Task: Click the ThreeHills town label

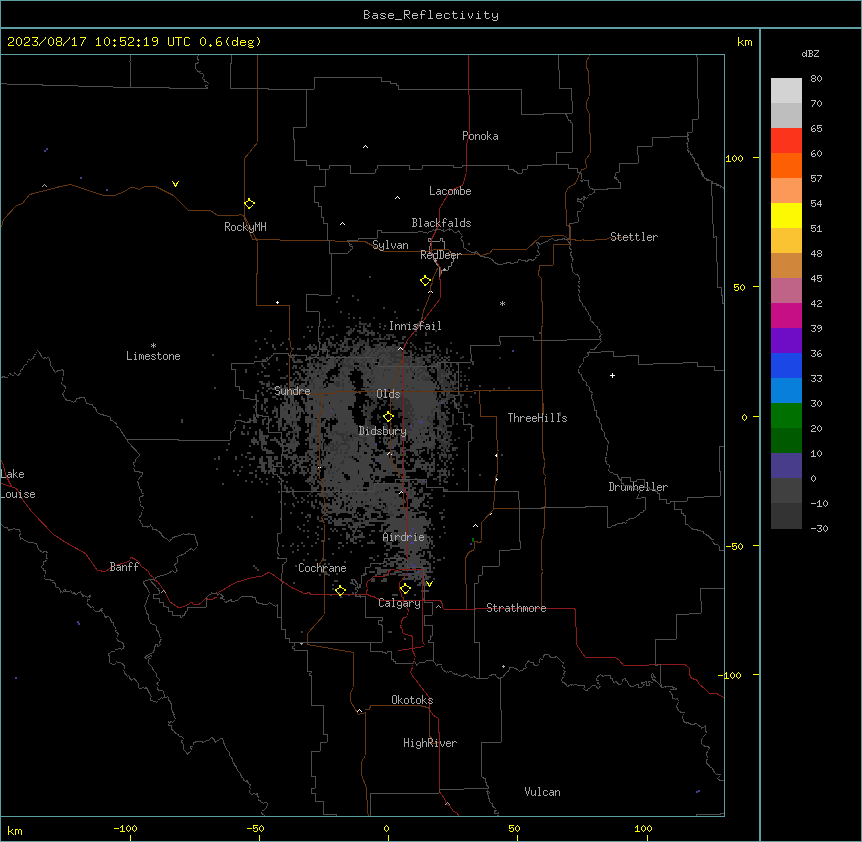Action: [x=537, y=418]
